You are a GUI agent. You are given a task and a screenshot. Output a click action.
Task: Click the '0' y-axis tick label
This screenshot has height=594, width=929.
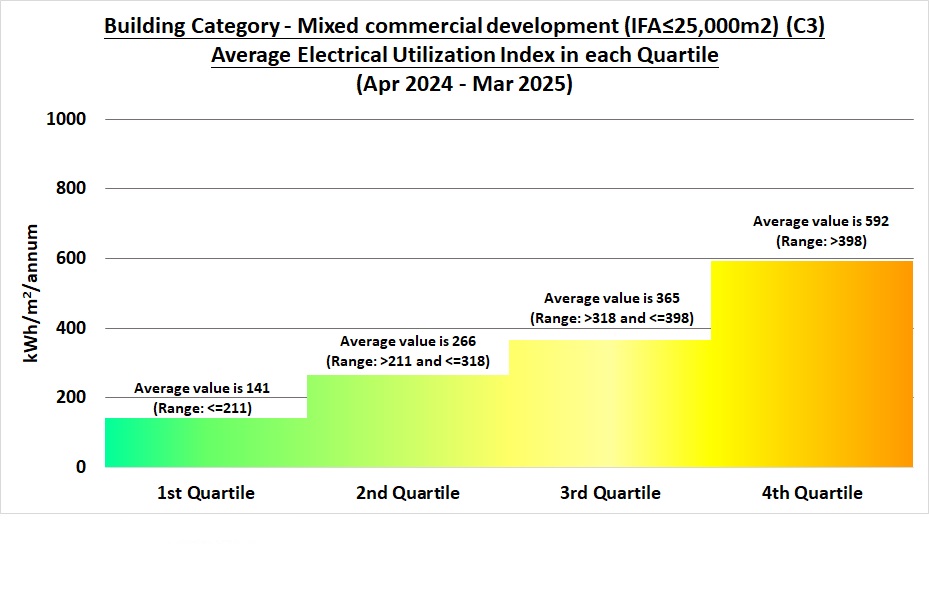(x=83, y=465)
